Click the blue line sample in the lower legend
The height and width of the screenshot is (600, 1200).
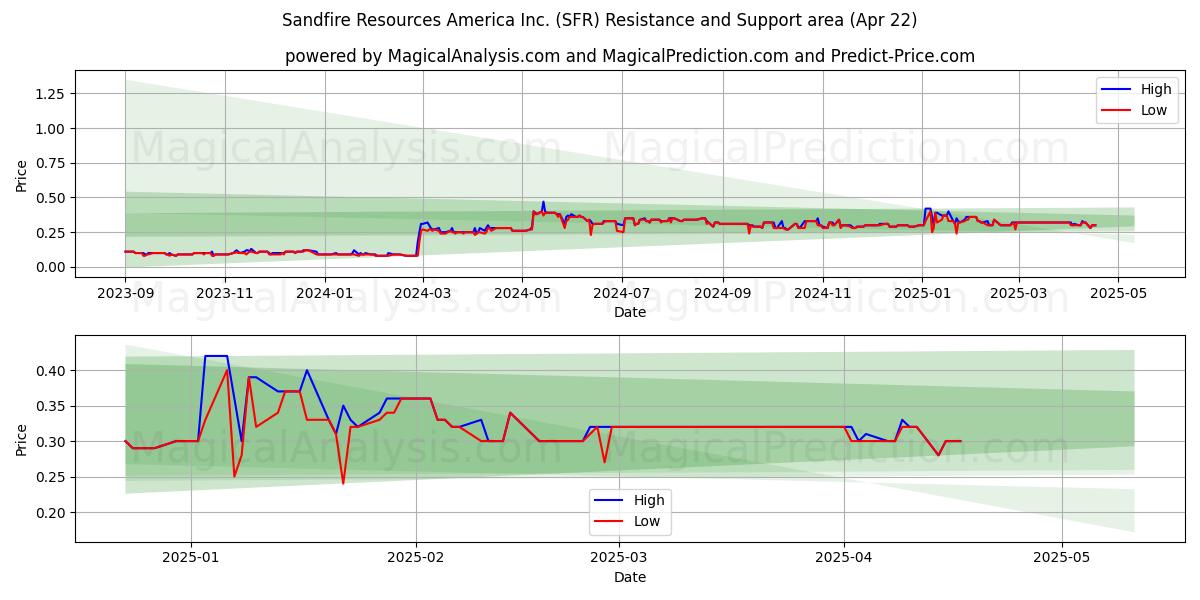pos(611,501)
